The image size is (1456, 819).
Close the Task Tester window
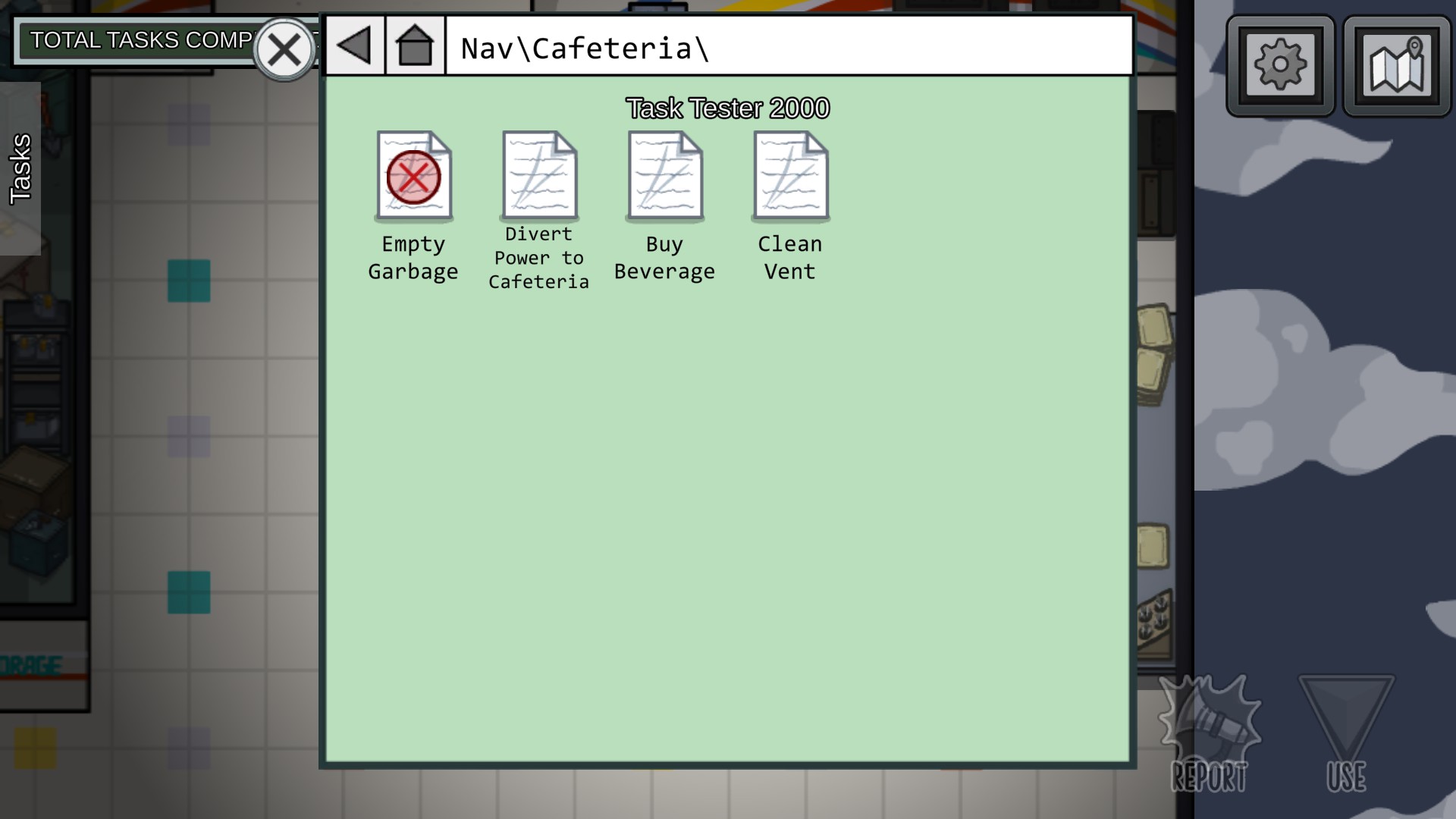click(x=284, y=50)
